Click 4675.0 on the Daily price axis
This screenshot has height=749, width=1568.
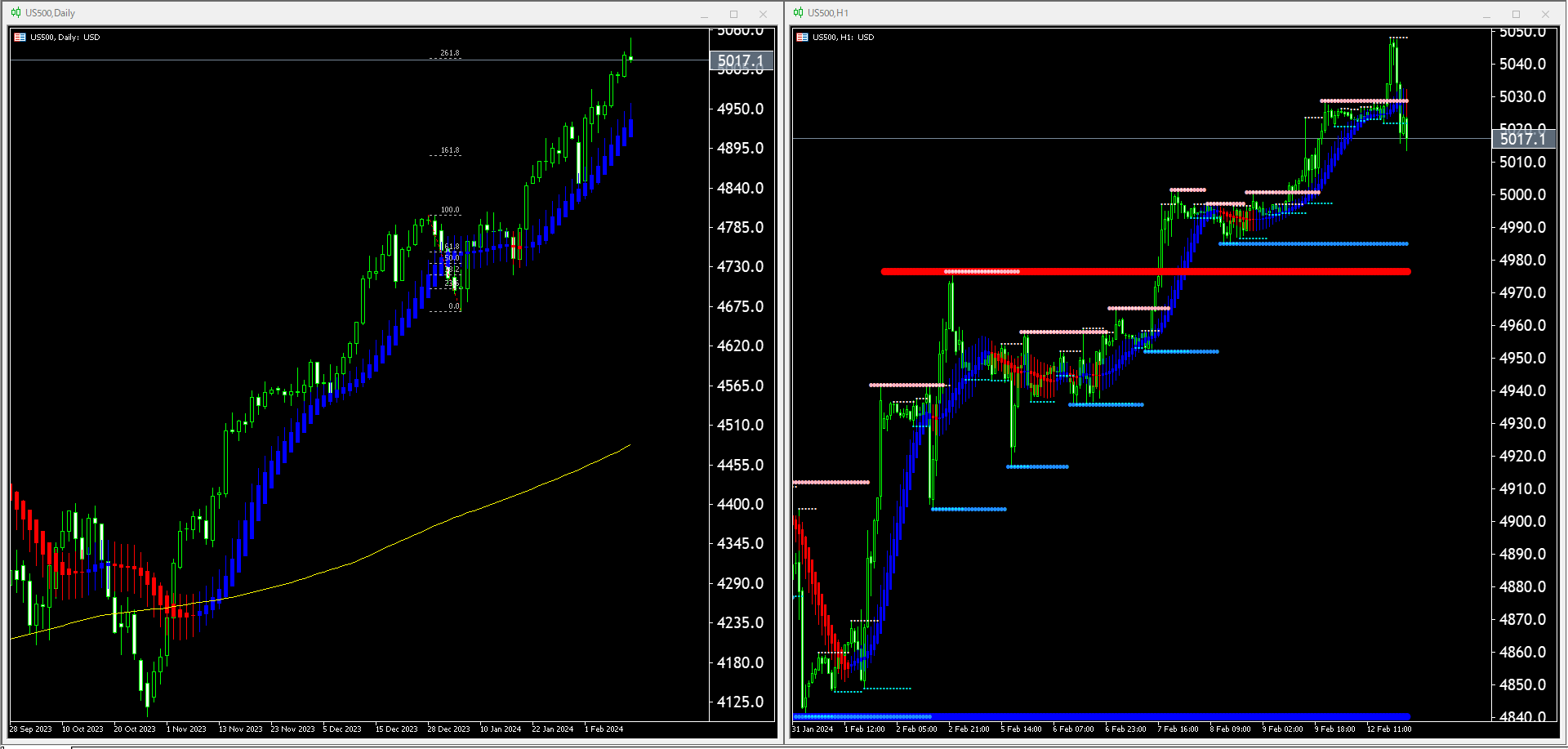pyautogui.click(x=740, y=306)
